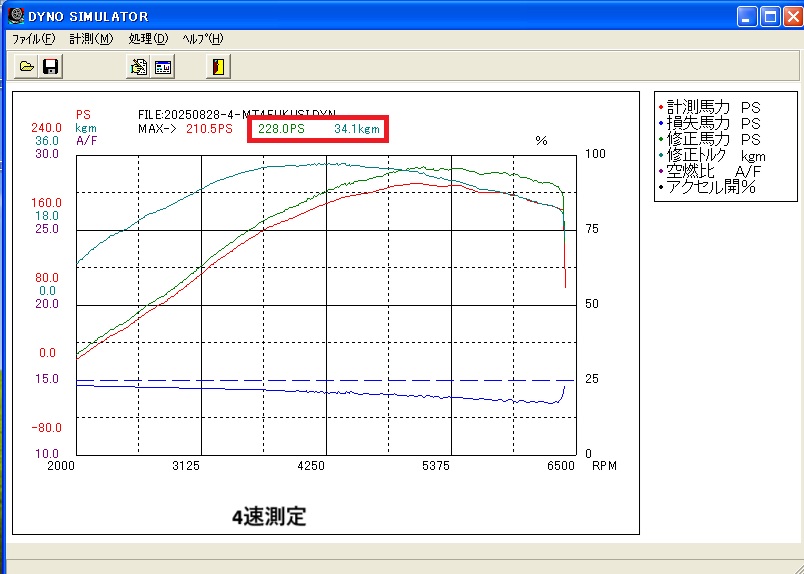
Task: Maximize the DYNO SIMULATOR window
Action: click(x=770, y=16)
